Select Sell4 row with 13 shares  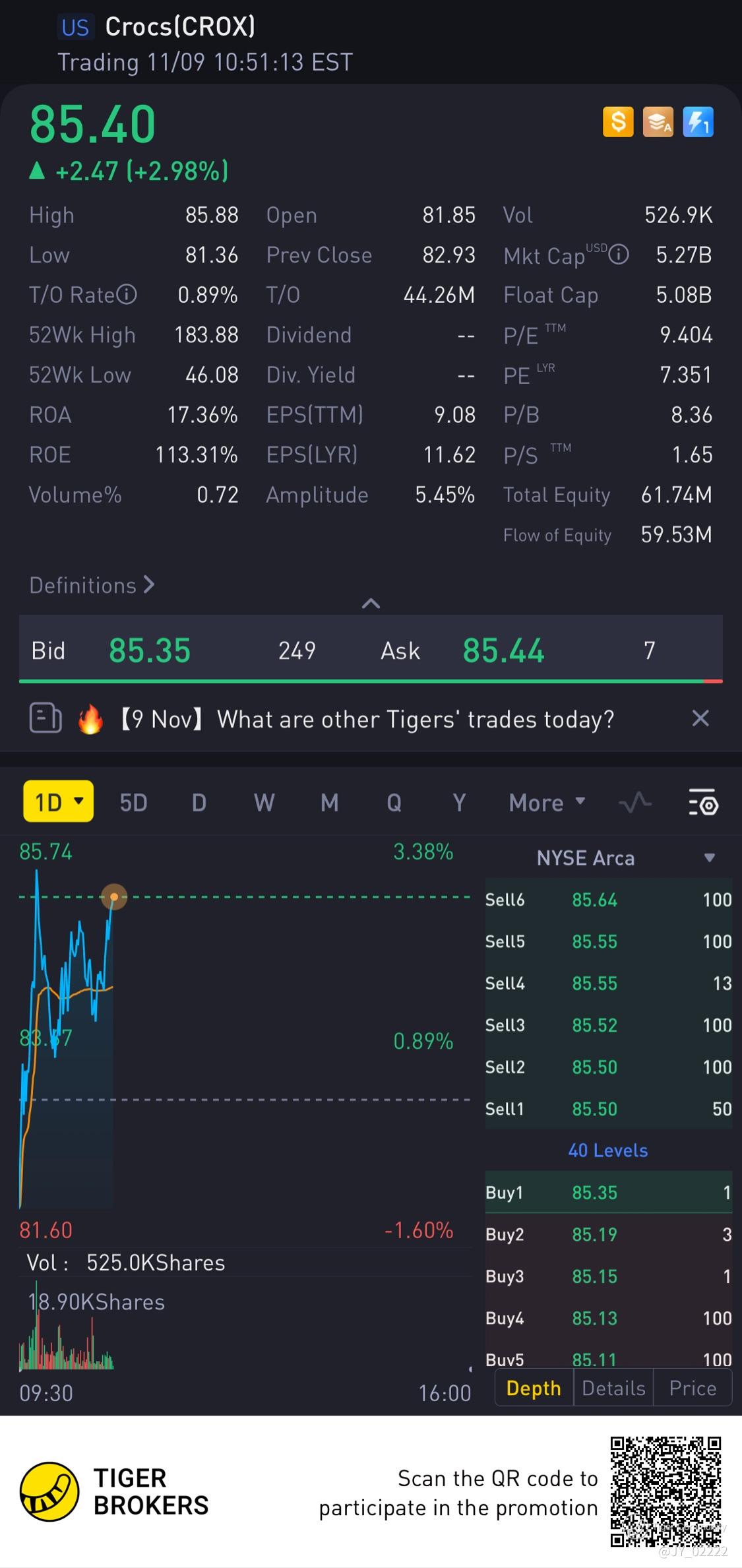(608, 984)
